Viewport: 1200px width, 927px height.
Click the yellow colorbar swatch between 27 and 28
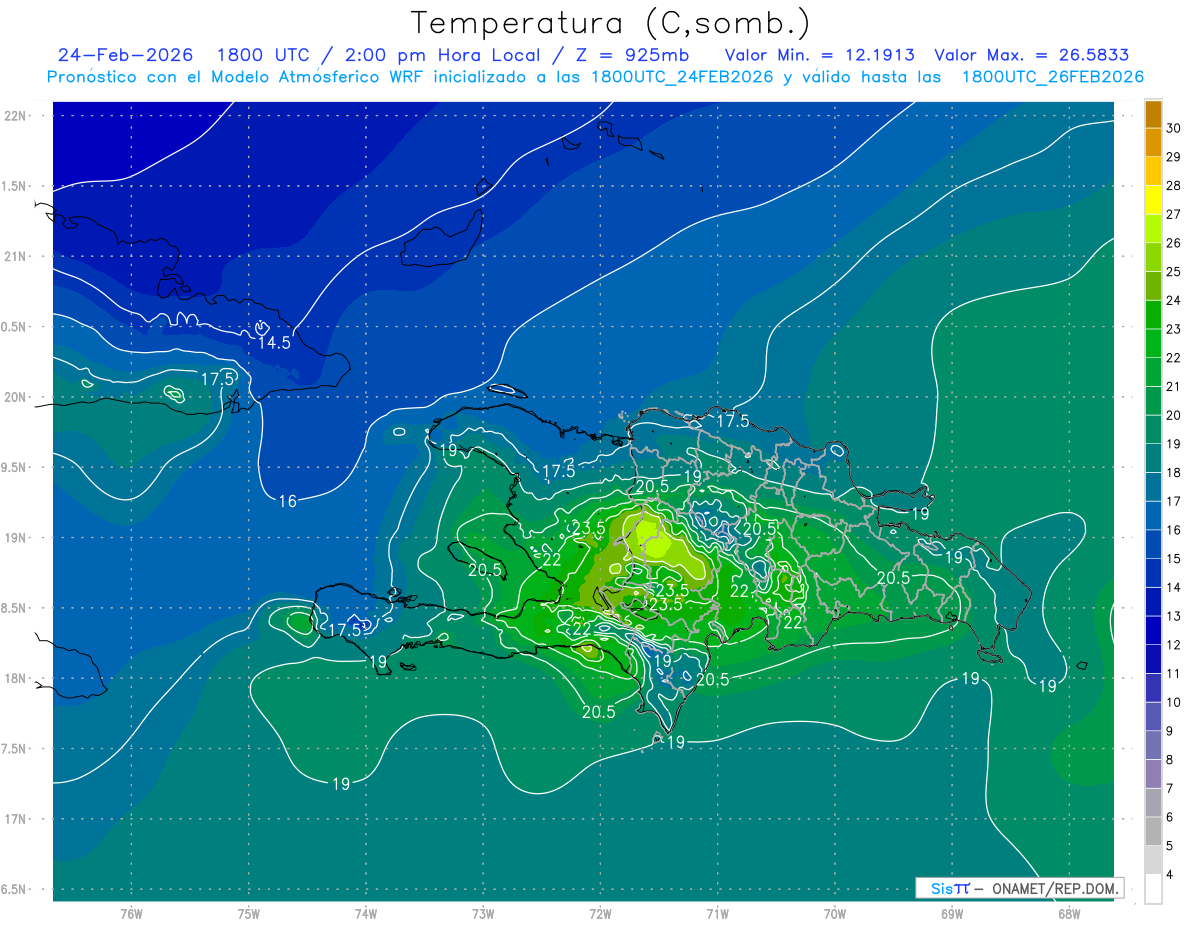coord(1153,200)
